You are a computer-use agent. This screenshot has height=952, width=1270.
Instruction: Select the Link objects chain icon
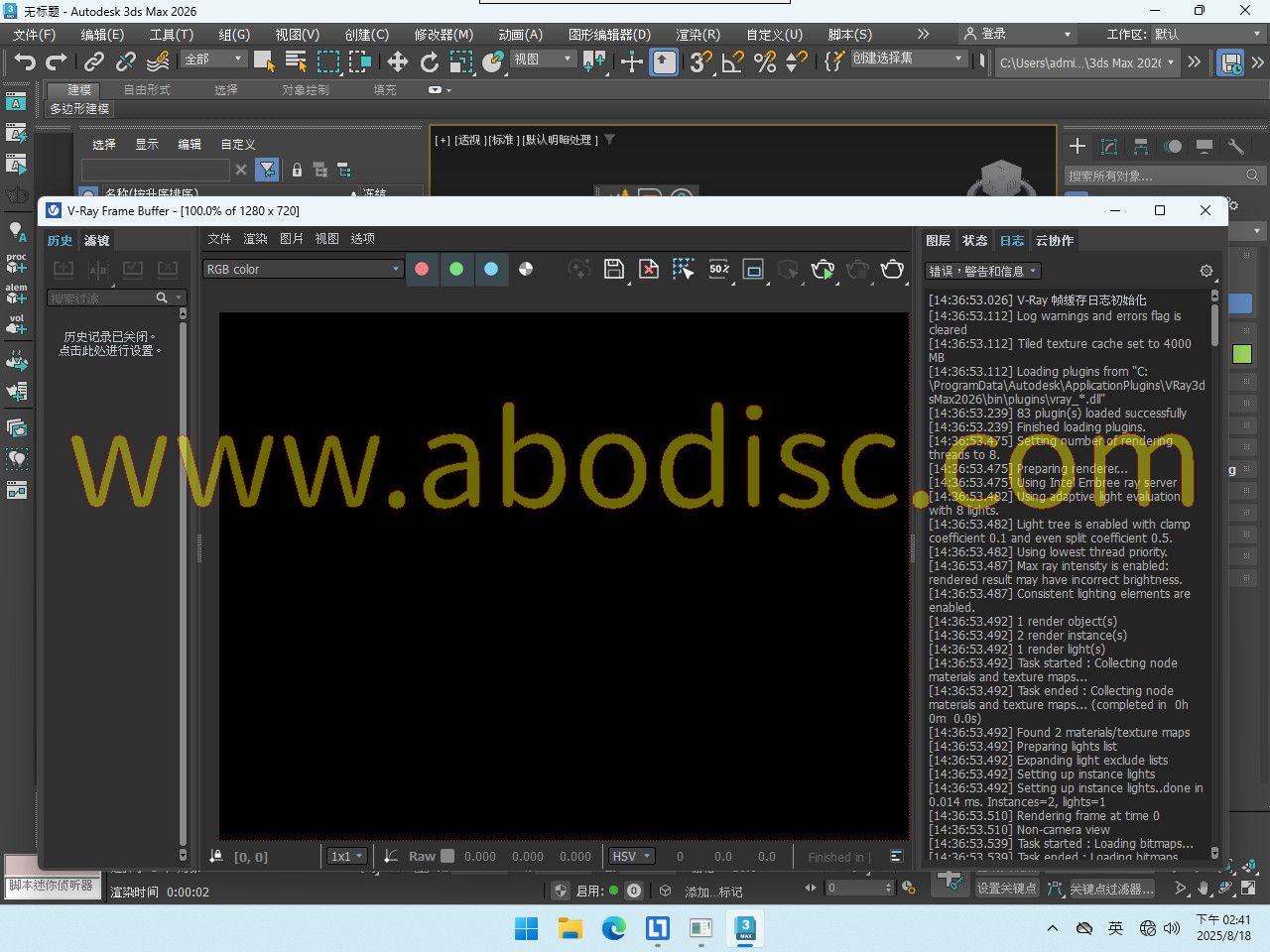93,61
